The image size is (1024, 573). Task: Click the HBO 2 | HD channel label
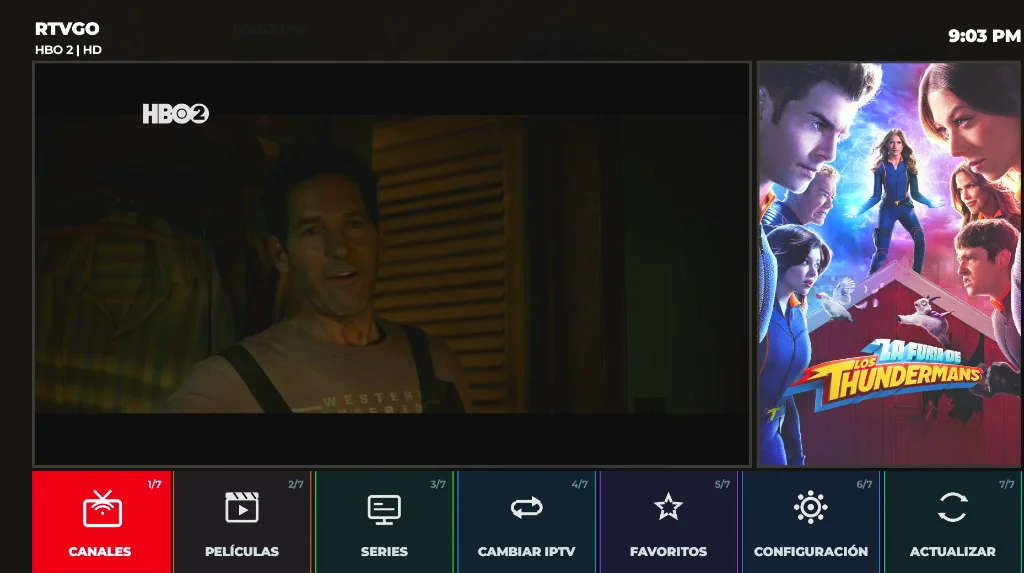coord(68,50)
